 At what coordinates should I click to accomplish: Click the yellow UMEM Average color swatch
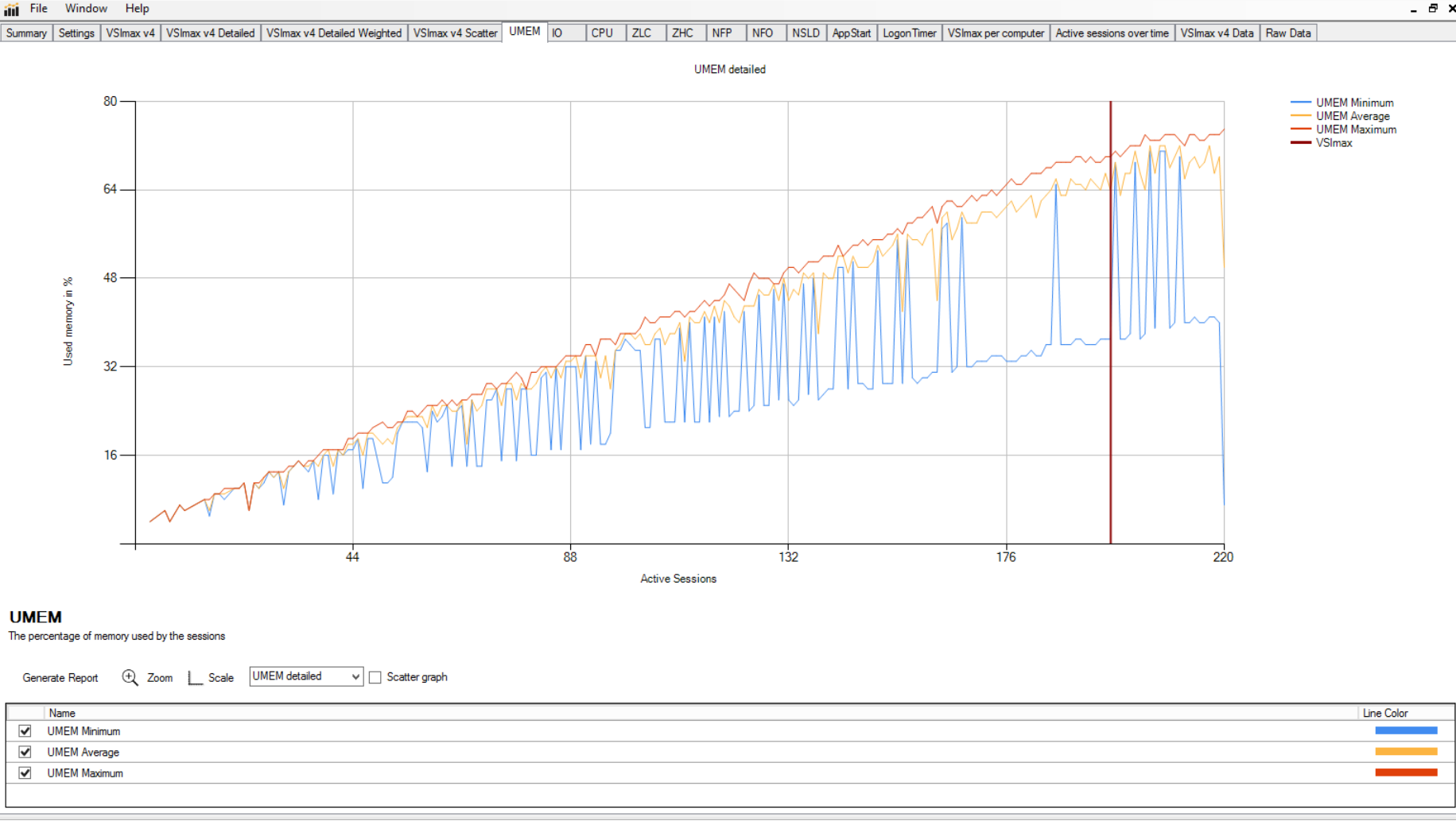point(1406,751)
